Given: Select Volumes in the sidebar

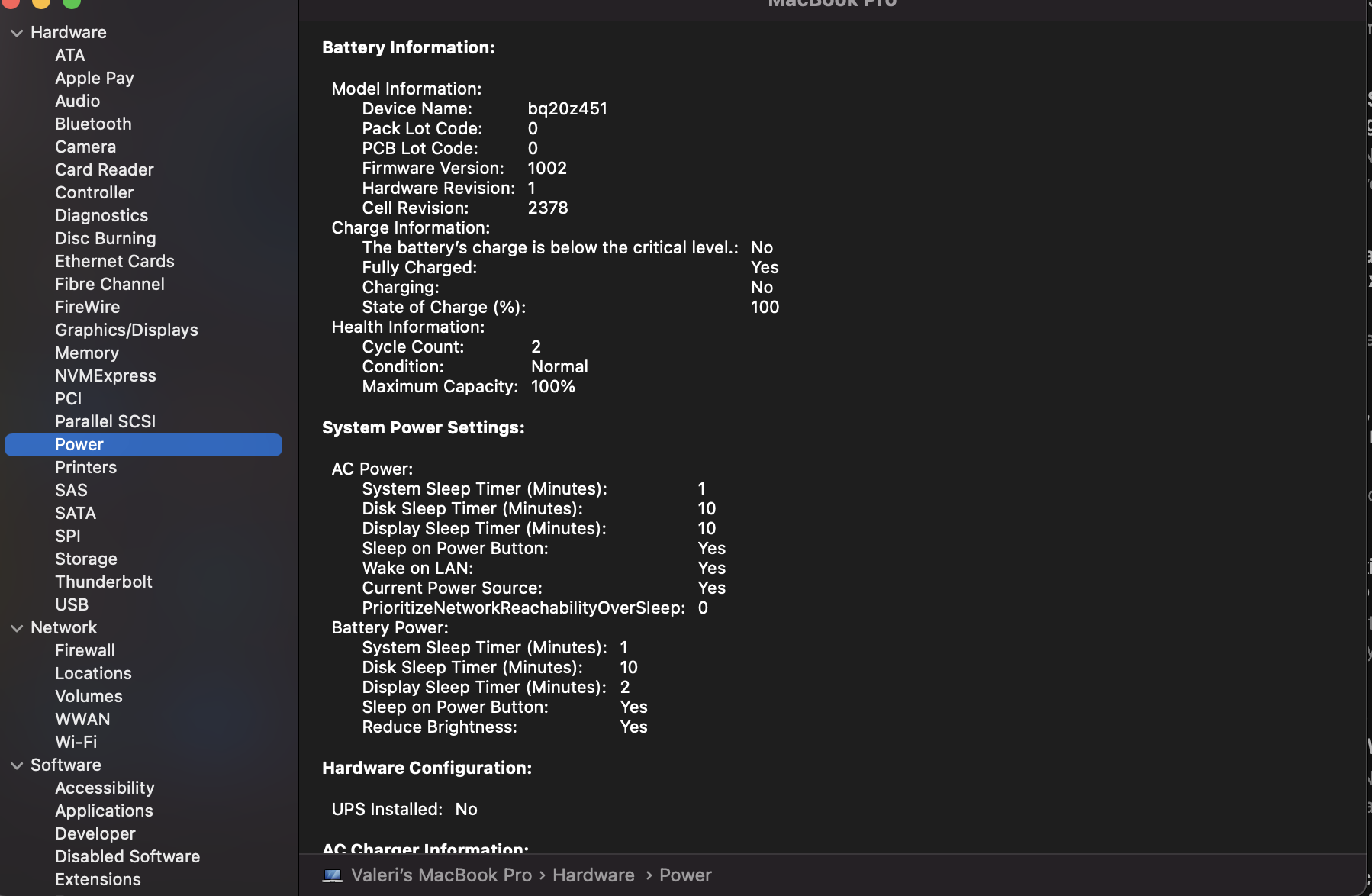Looking at the screenshot, I should tap(89, 696).
